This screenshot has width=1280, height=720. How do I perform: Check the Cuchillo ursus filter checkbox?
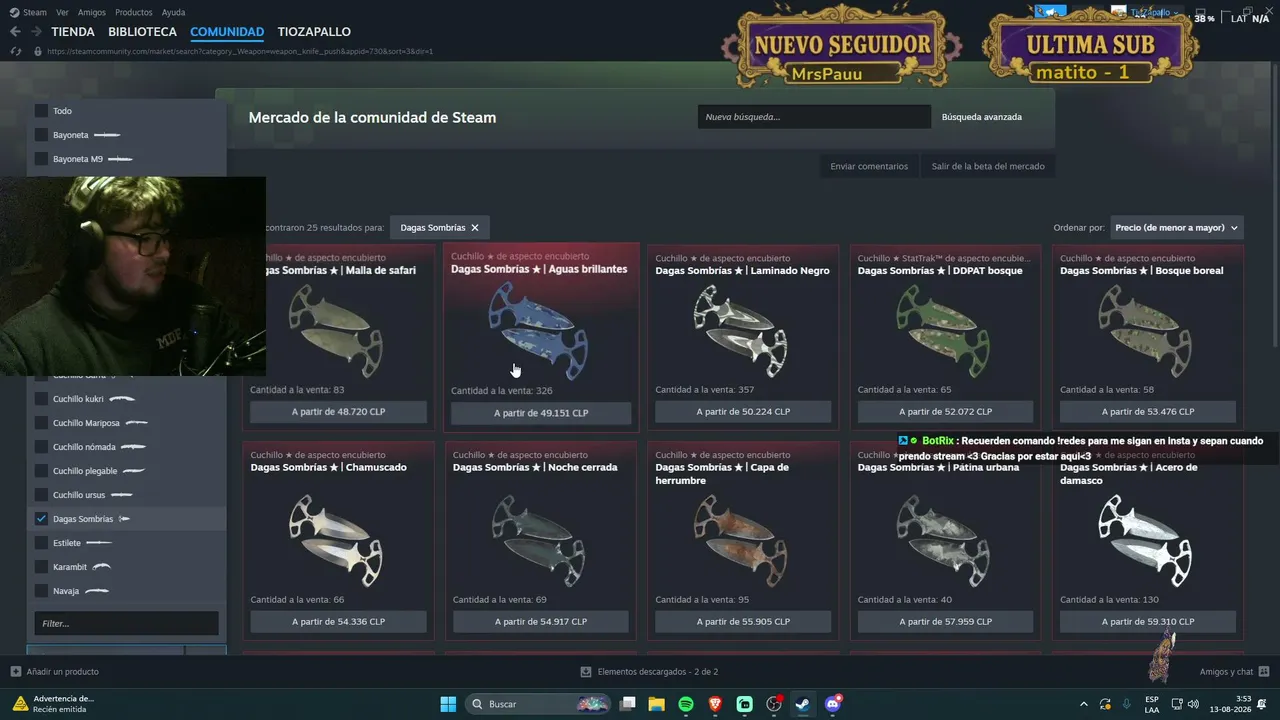point(41,495)
